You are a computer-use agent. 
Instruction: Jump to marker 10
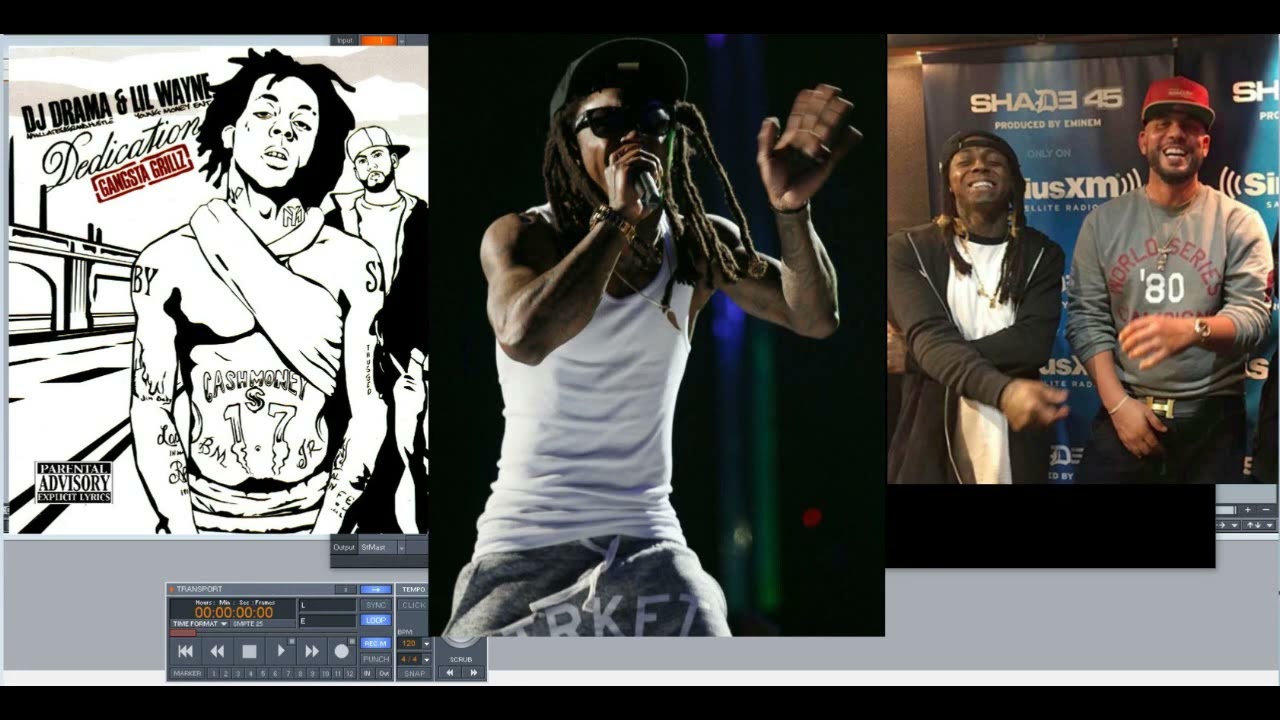[x=325, y=674]
